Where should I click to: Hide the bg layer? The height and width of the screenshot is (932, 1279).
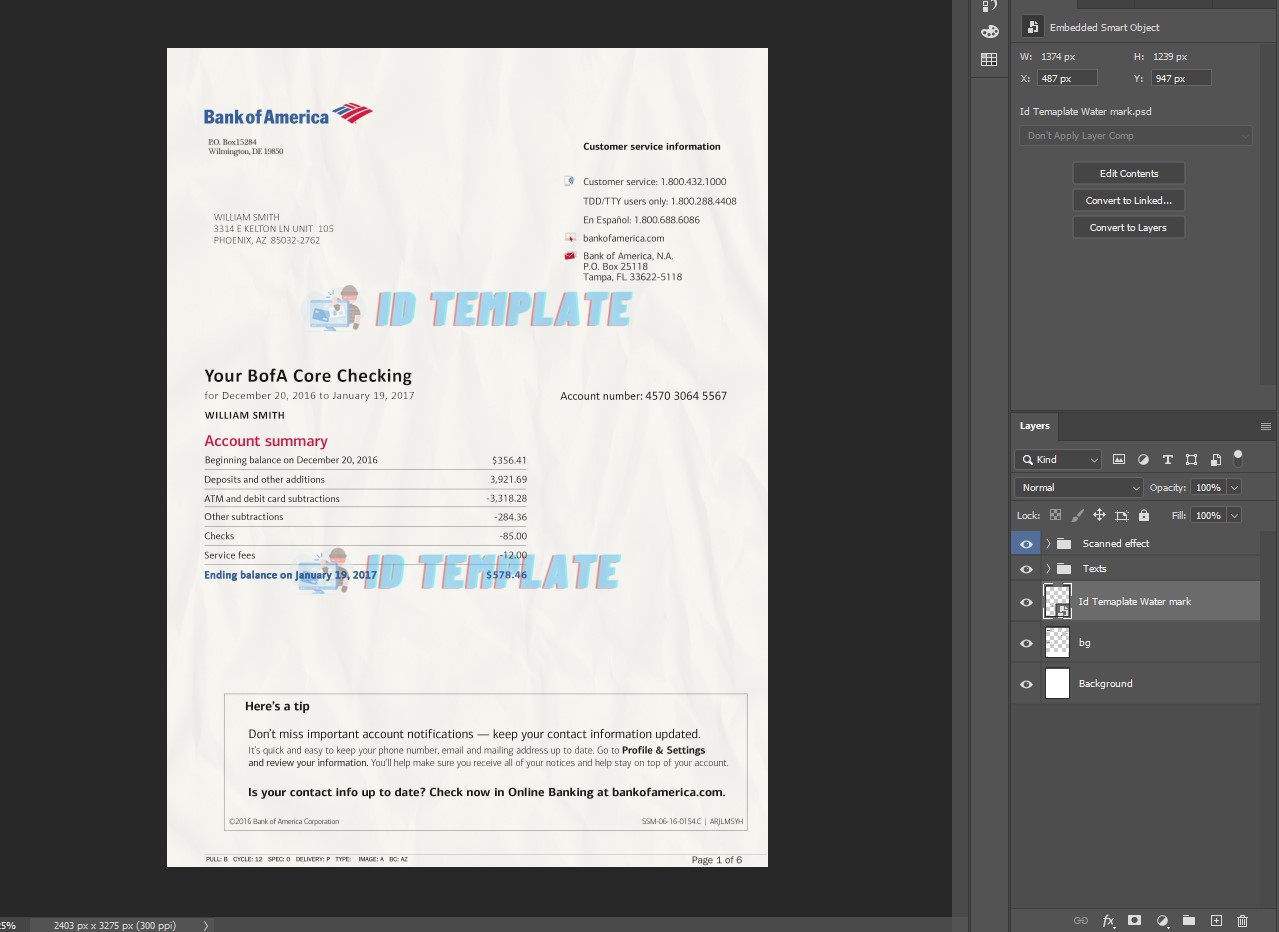click(1026, 643)
